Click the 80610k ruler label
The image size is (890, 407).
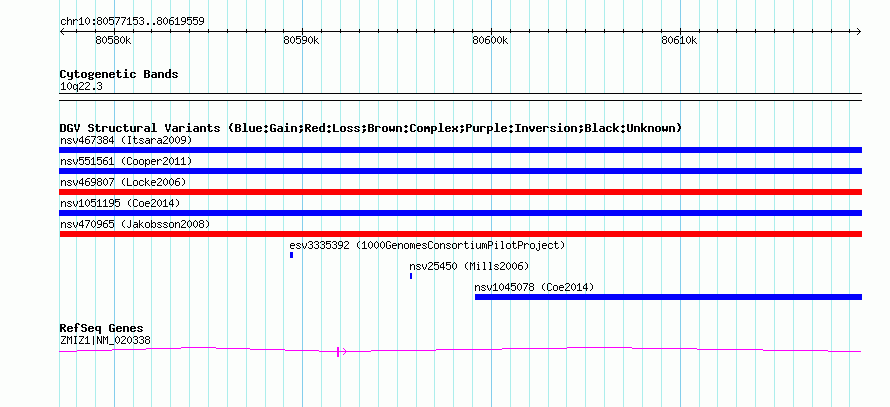679,41
